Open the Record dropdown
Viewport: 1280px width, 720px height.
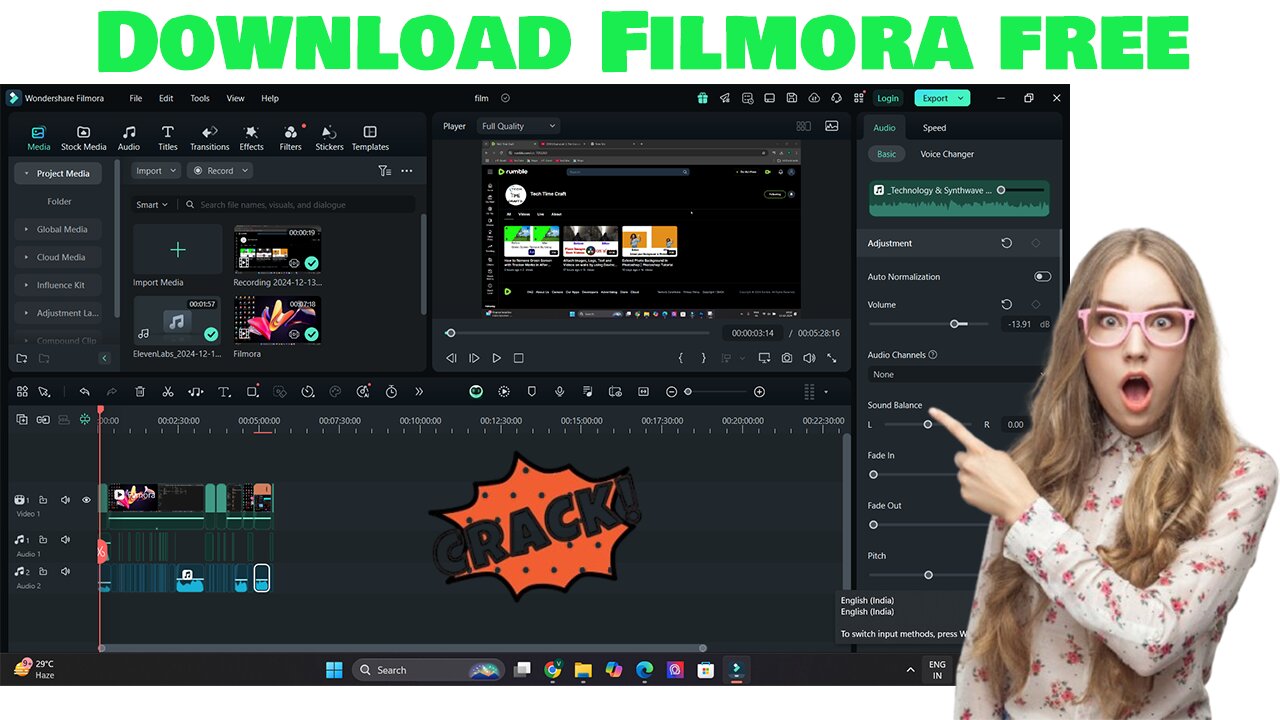219,171
